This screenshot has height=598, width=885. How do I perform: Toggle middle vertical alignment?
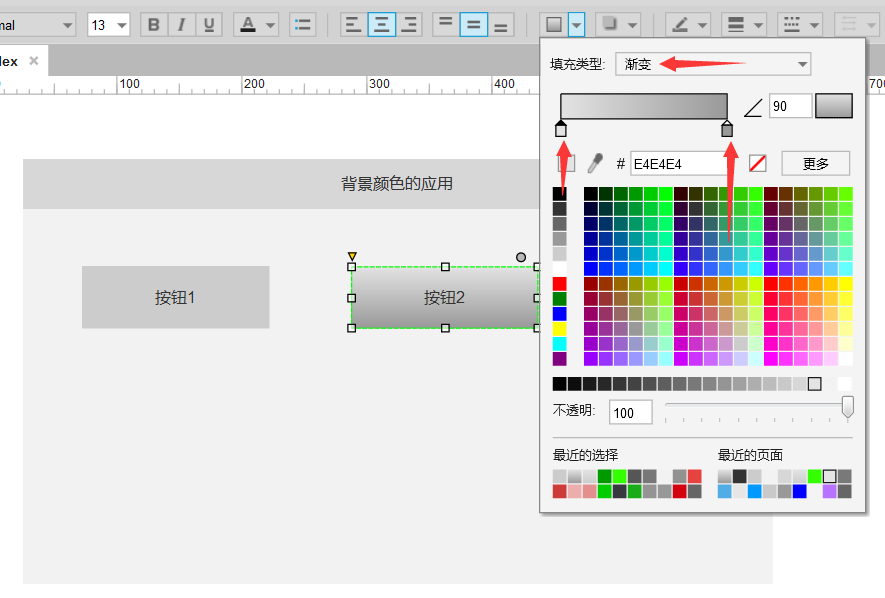pyautogui.click(x=474, y=25)
